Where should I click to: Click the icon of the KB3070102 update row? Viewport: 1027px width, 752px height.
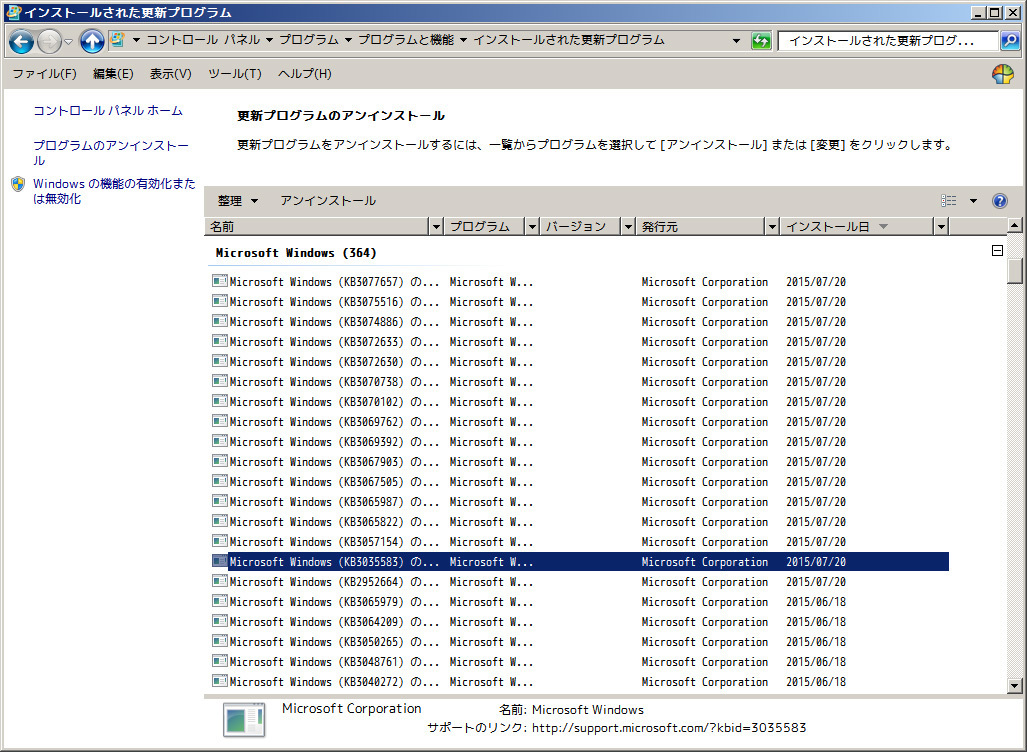(219, 402)
